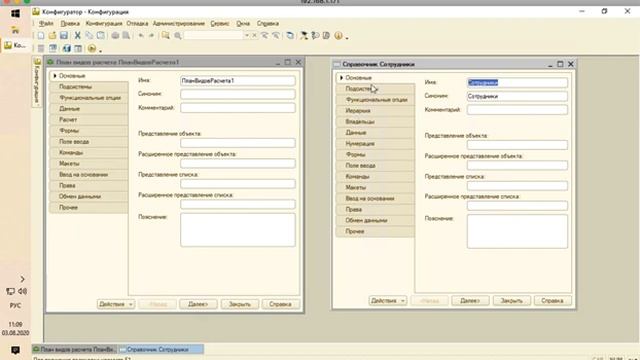Viewport: 640px width, 360px height.
Task: Open the notification center icon
Action: tap(15, 350)
